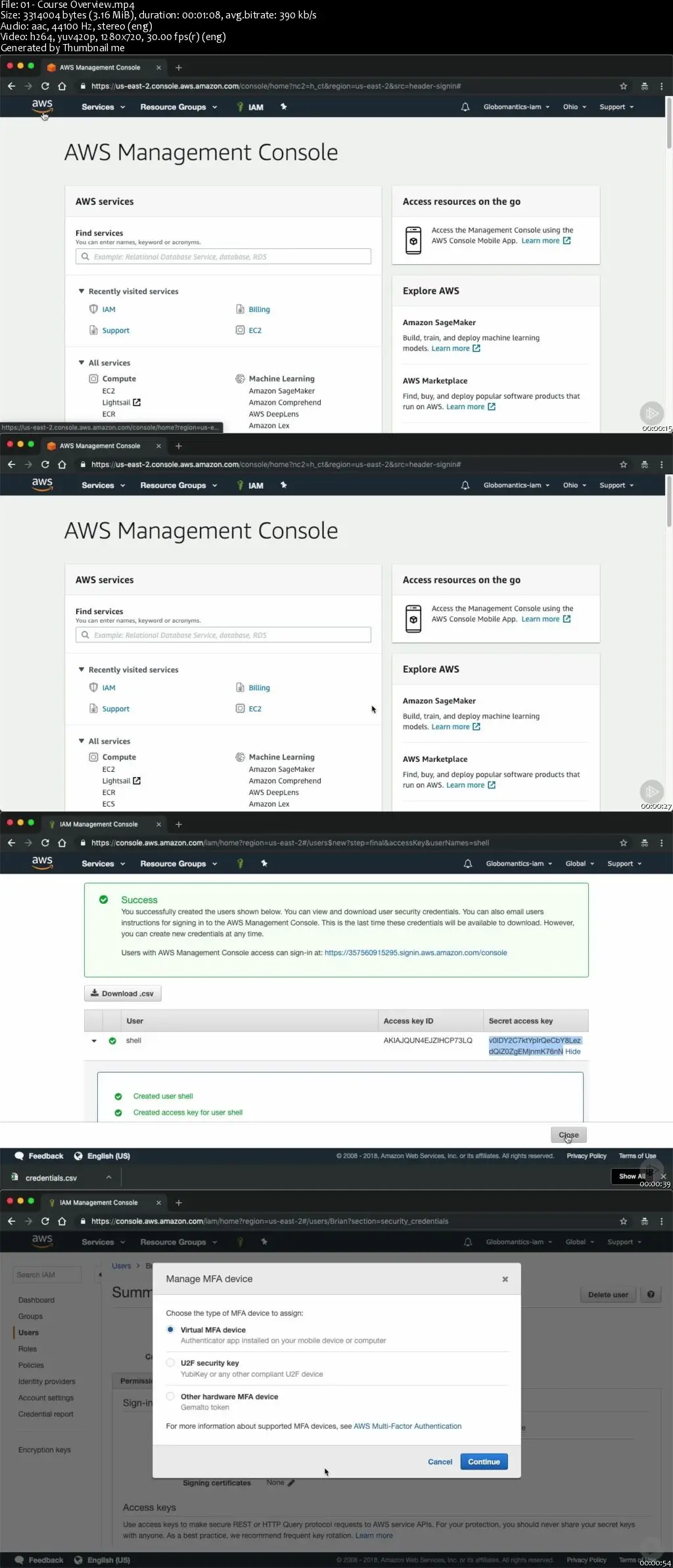Open the SageMaker Learn more link in the 00:00:27 frame
The image size is (673, 1568).
(x=455, y=727)
